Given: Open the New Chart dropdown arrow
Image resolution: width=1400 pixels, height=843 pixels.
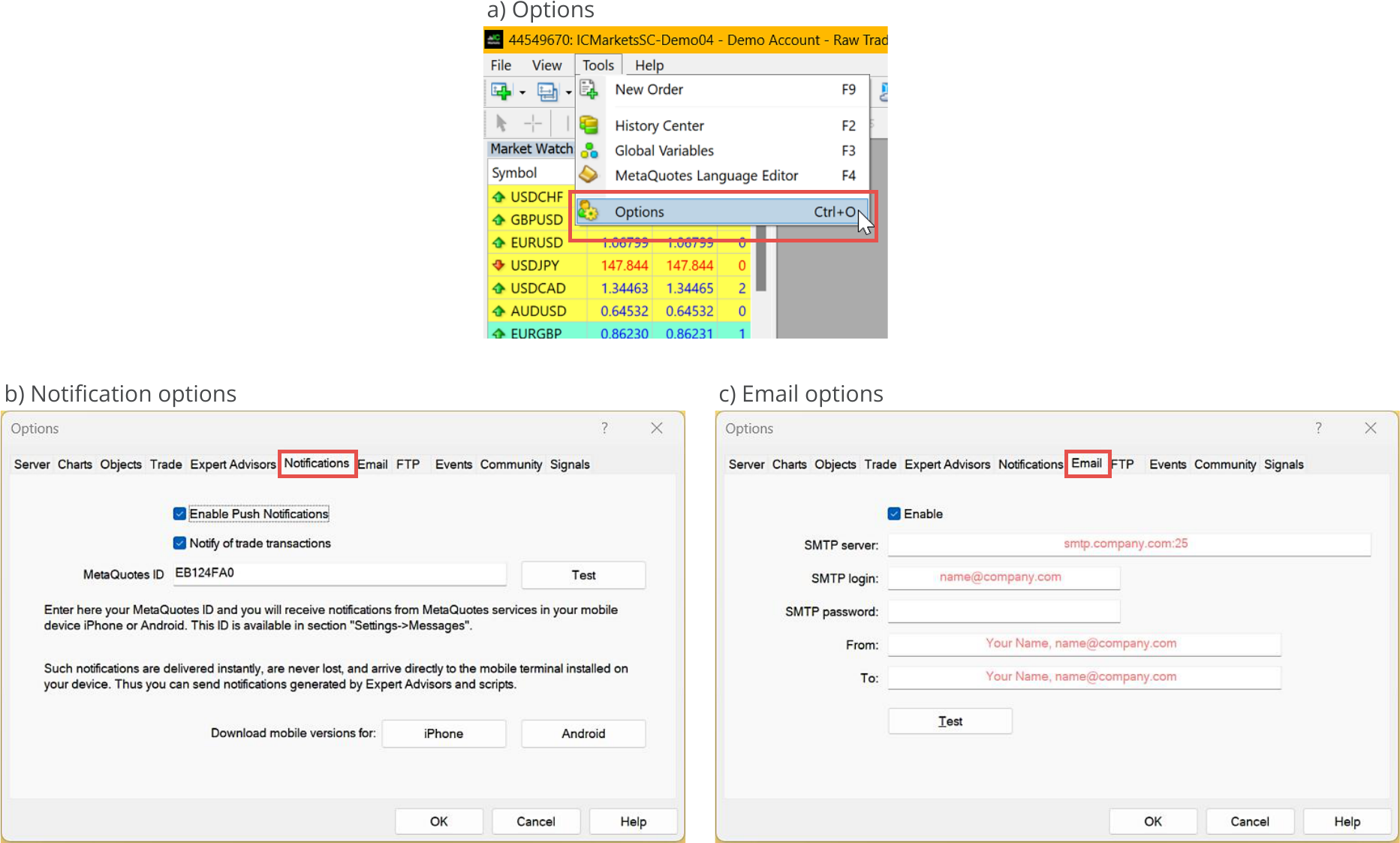Looking at the screenshot, I should [522, 93].
